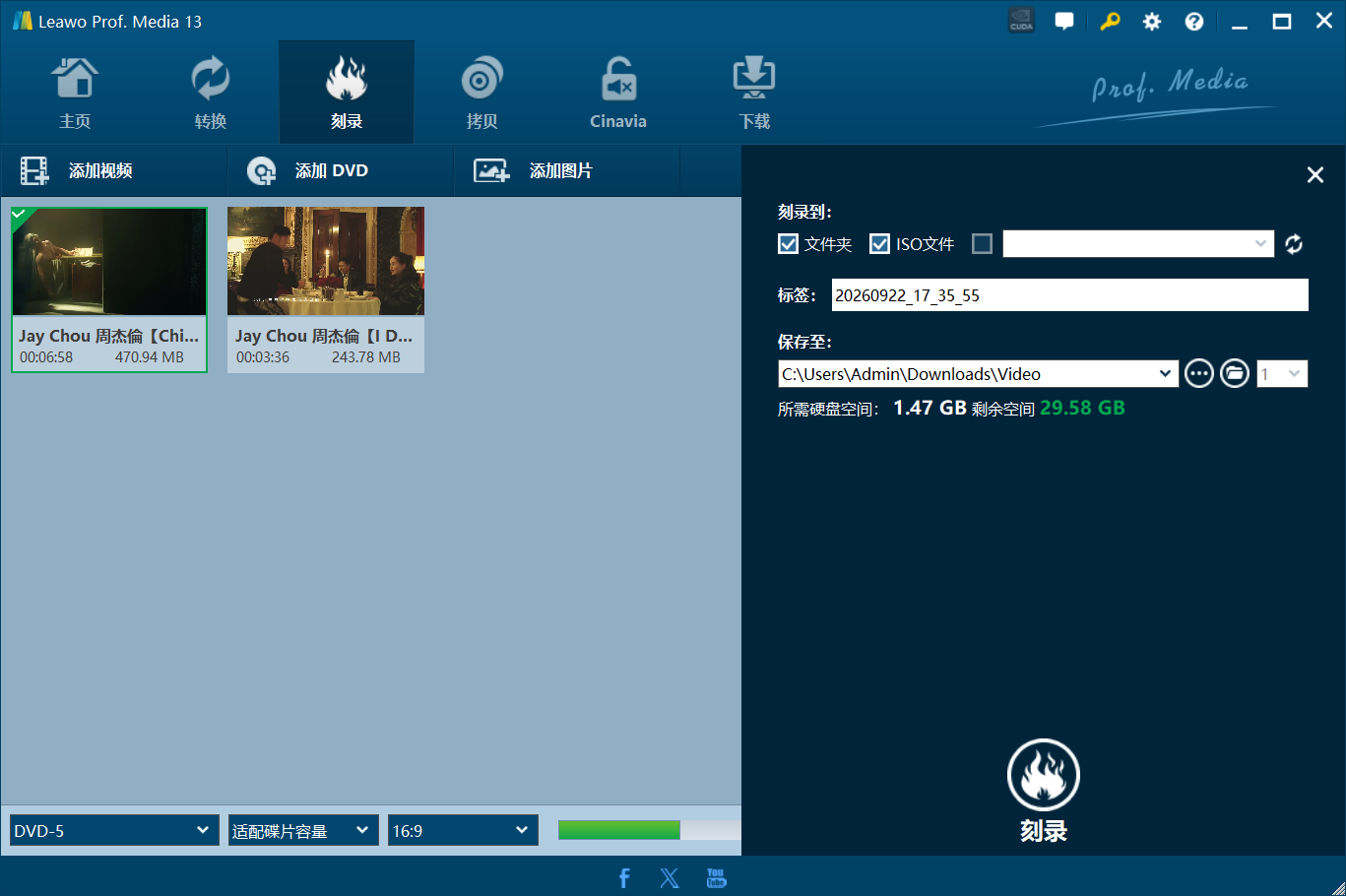Open the 适配碟片容量 quality dropdown
Viewport: 1346px width, 896px height.
point(303,830)
